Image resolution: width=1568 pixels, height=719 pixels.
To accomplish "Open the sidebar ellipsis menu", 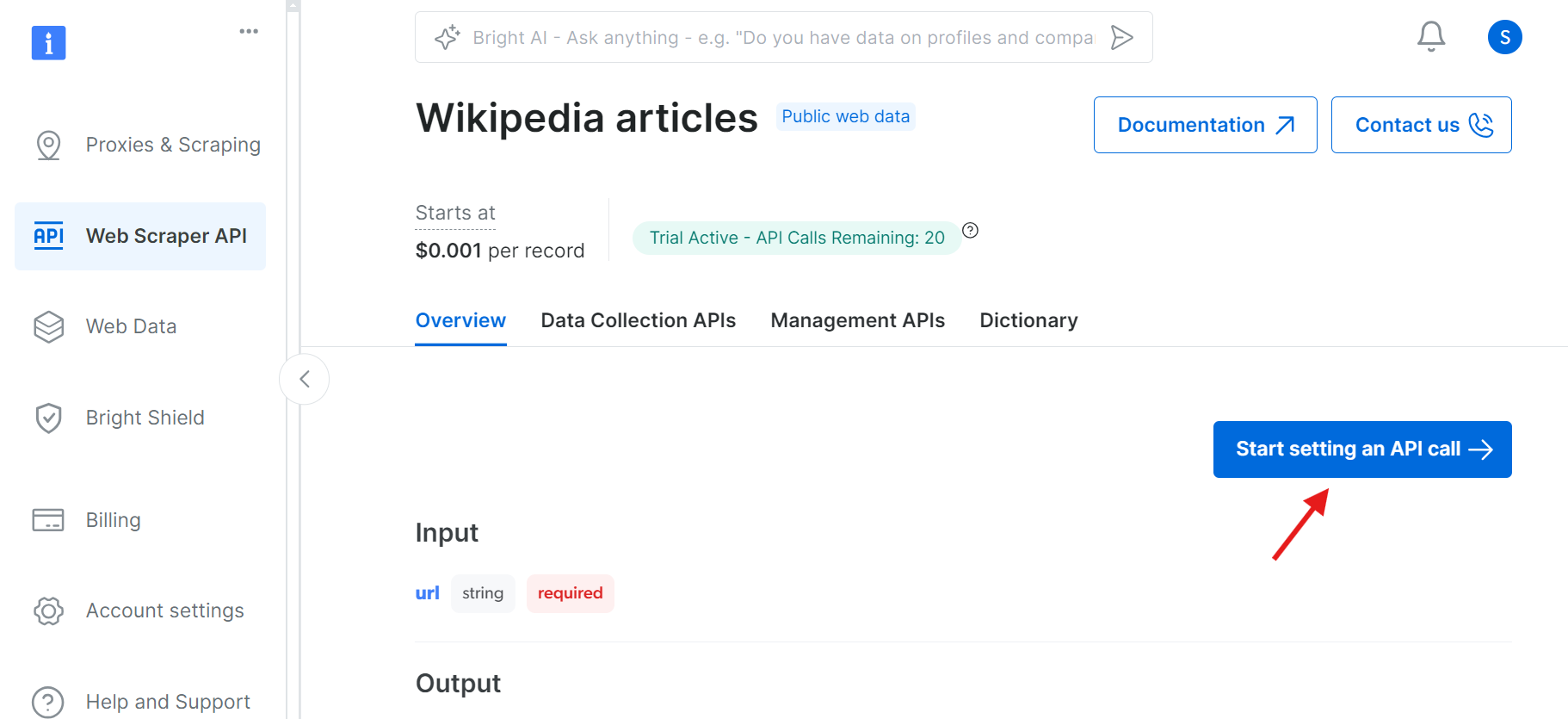I will click(x=249, y=31).
